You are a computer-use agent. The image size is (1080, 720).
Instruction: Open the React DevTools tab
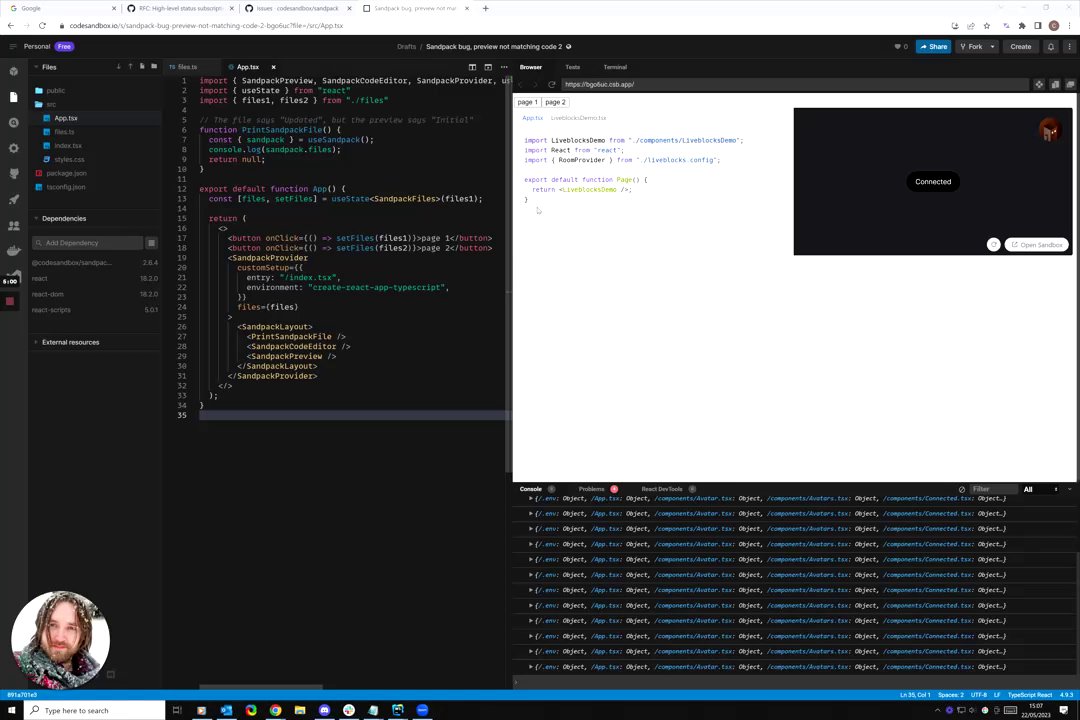point(662,489)
